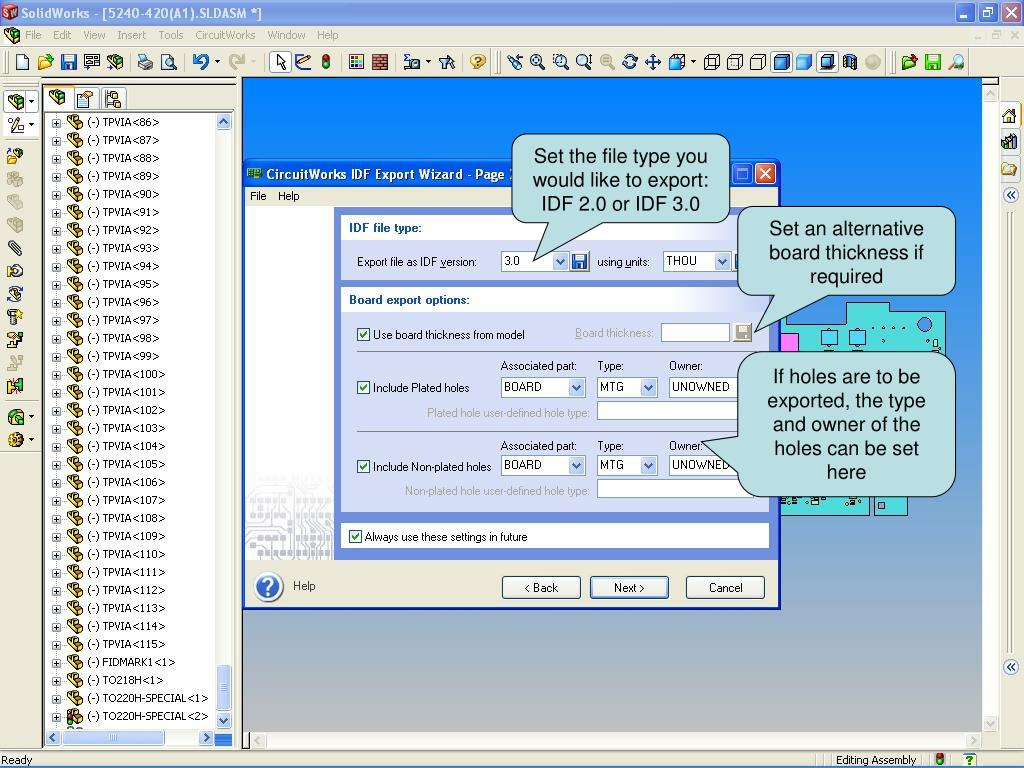
Task: Select the TO220H-SPECIAL<2> tree item
Action: [147, 716]
